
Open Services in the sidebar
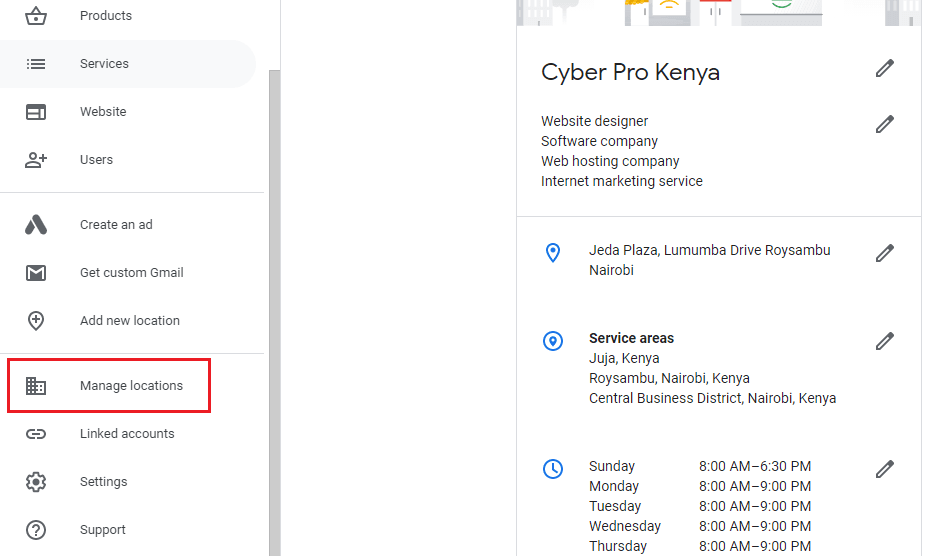104,64
